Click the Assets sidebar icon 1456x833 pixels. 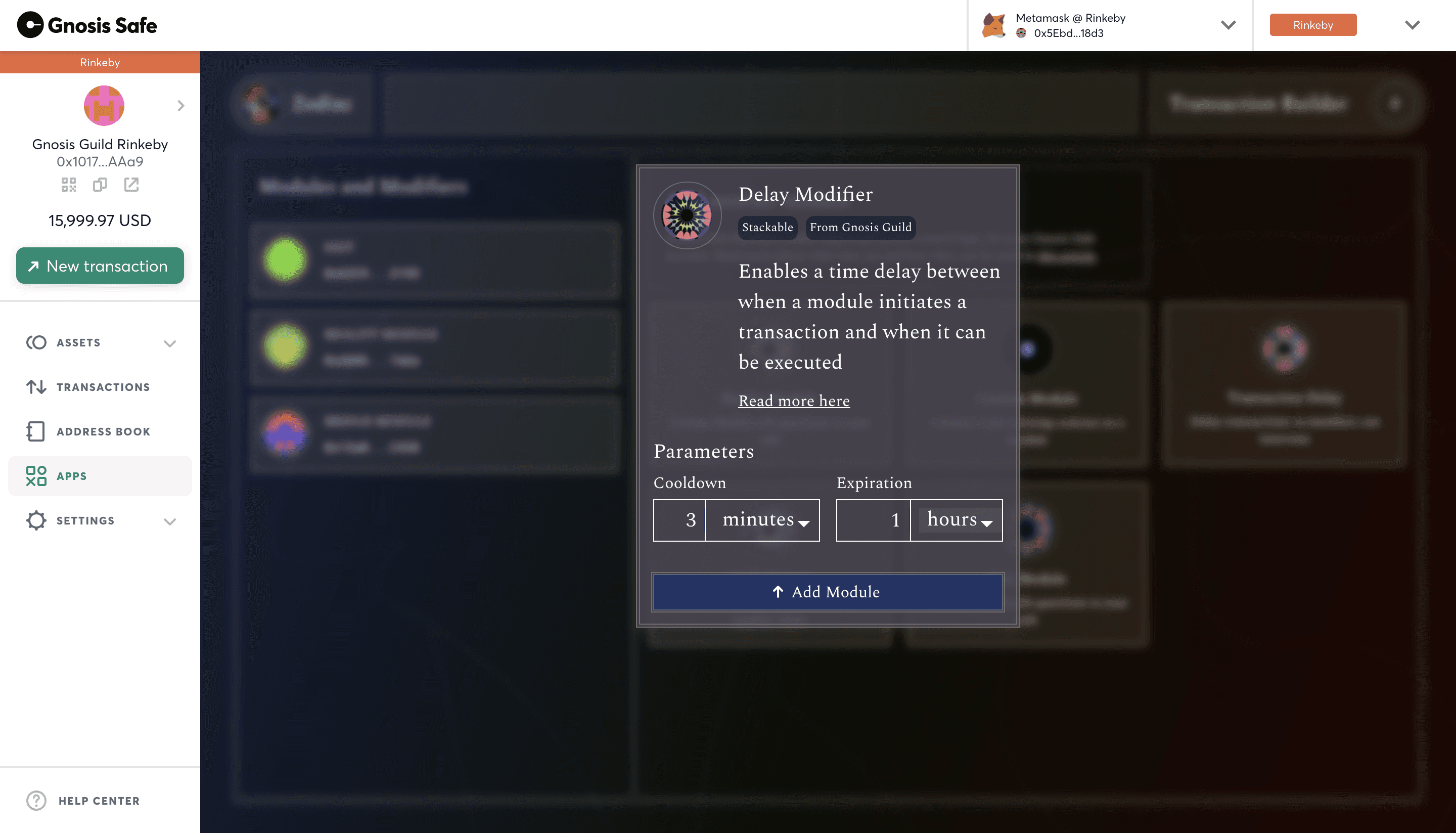point(36,342)
